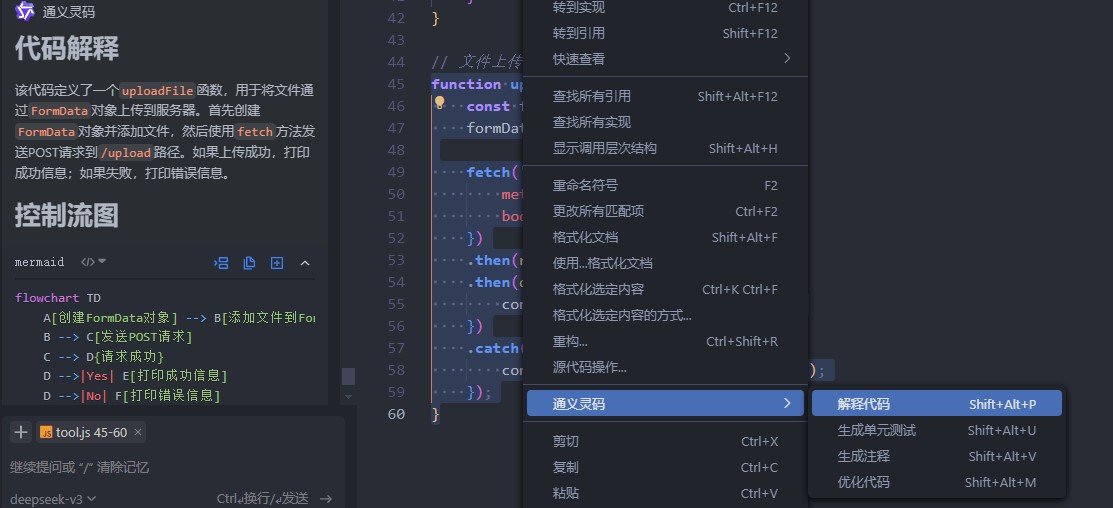Screen dimensions: 1113x508
Task: Click the 'mermaid' language label
Action: (x=39, y=262)
